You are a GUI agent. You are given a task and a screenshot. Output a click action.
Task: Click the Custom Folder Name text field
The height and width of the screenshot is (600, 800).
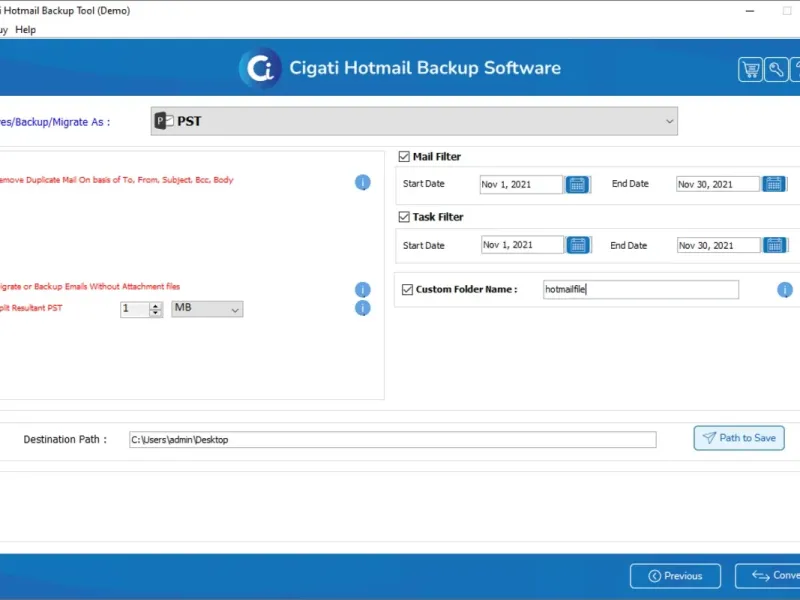[640, 290]
